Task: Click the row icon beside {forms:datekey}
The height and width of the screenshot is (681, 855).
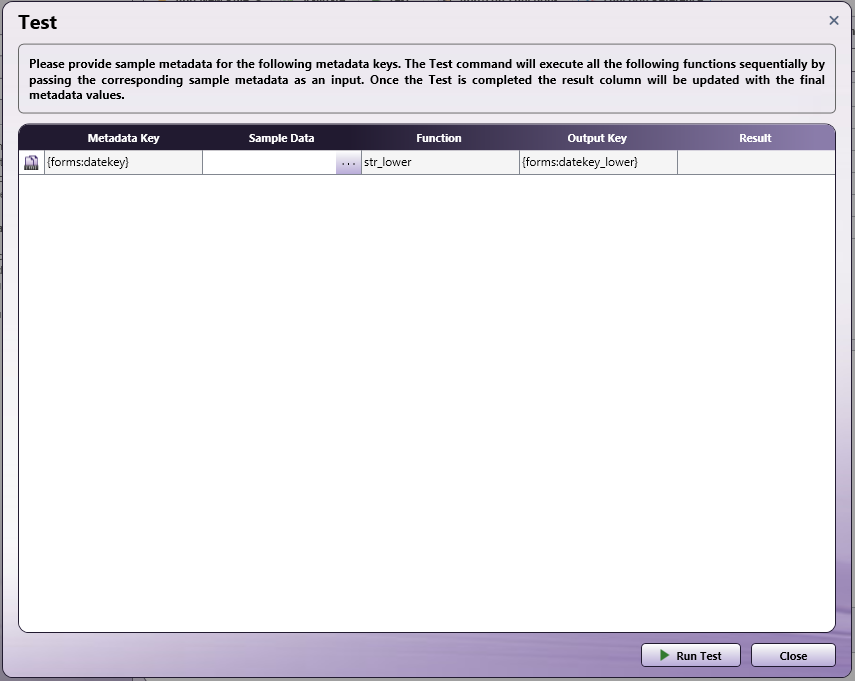Action: coord(32,162)
